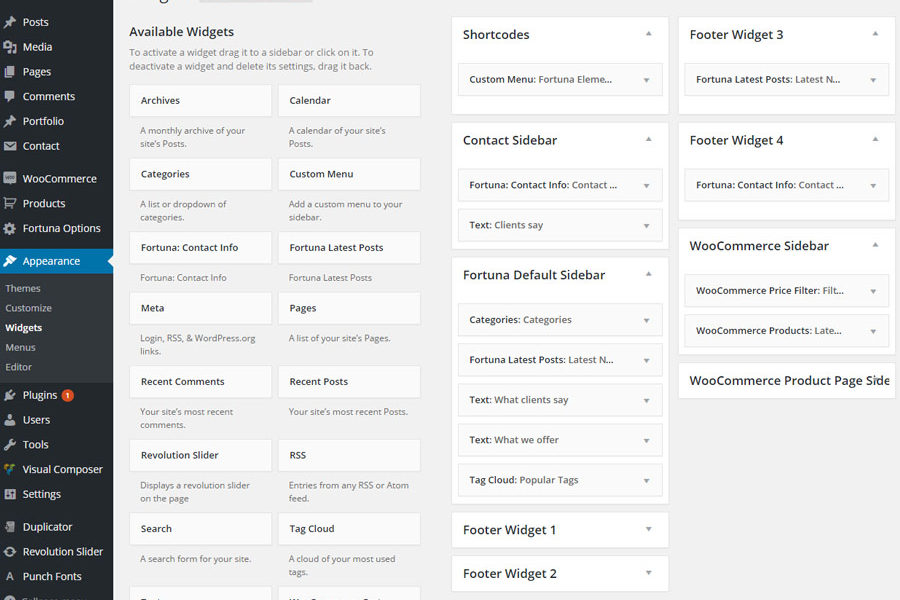The height and width of the screenshot is (600, 900).
Task: Select the WooCommerce sidebar icon
Action: point(9,179)
